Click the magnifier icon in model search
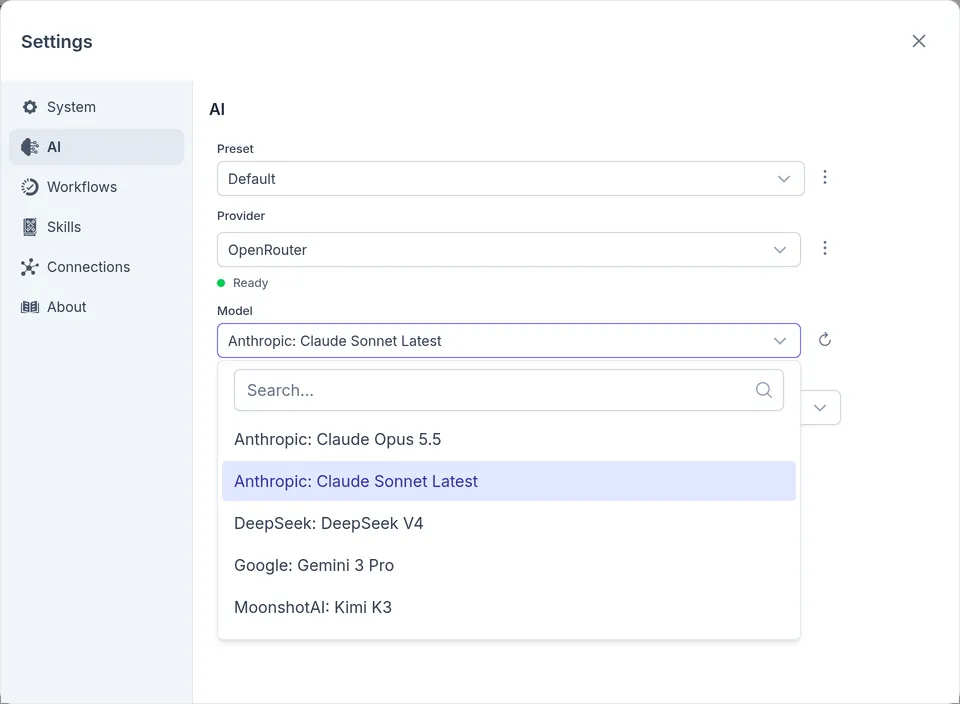The width and height of the screenshot is (960, 704). (763, 390)
